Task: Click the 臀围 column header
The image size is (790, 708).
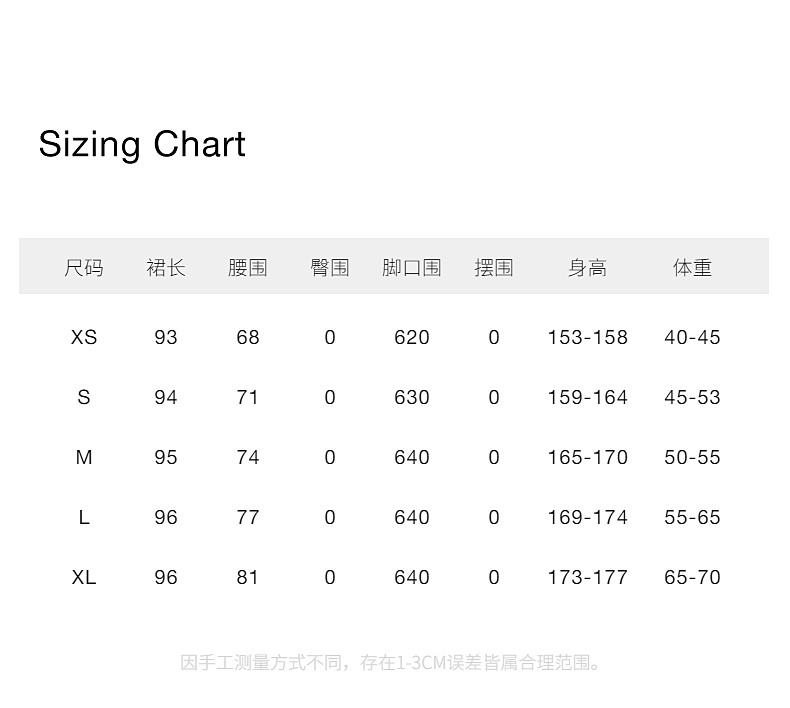Action: pyautogui.click(x=330, y=267)
